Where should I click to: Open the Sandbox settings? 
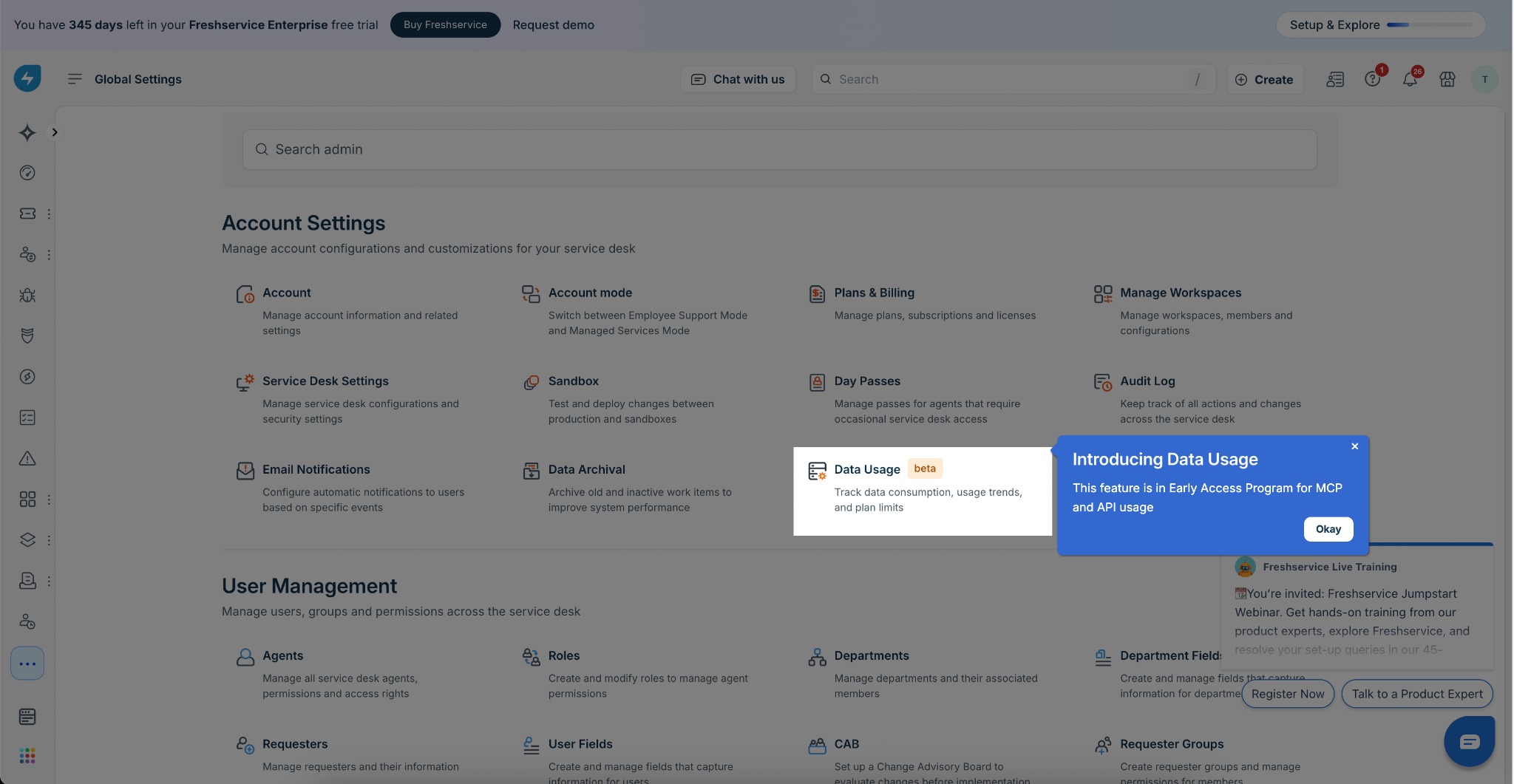tap(574, 381)
